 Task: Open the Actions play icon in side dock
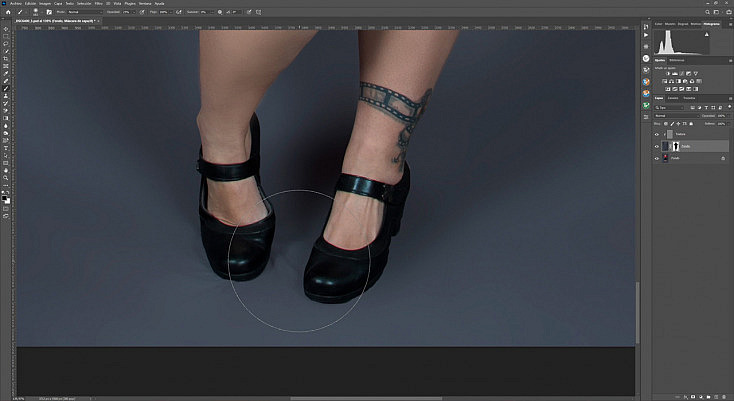point(646,35)
